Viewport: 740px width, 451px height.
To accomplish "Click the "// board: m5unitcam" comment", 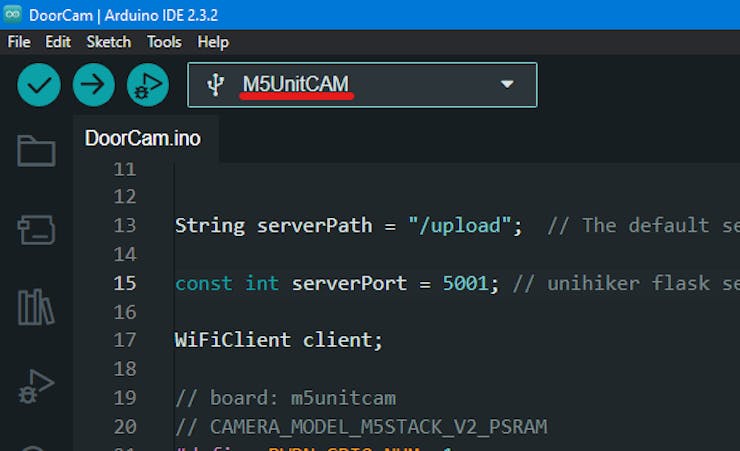I will pos(286,398).
